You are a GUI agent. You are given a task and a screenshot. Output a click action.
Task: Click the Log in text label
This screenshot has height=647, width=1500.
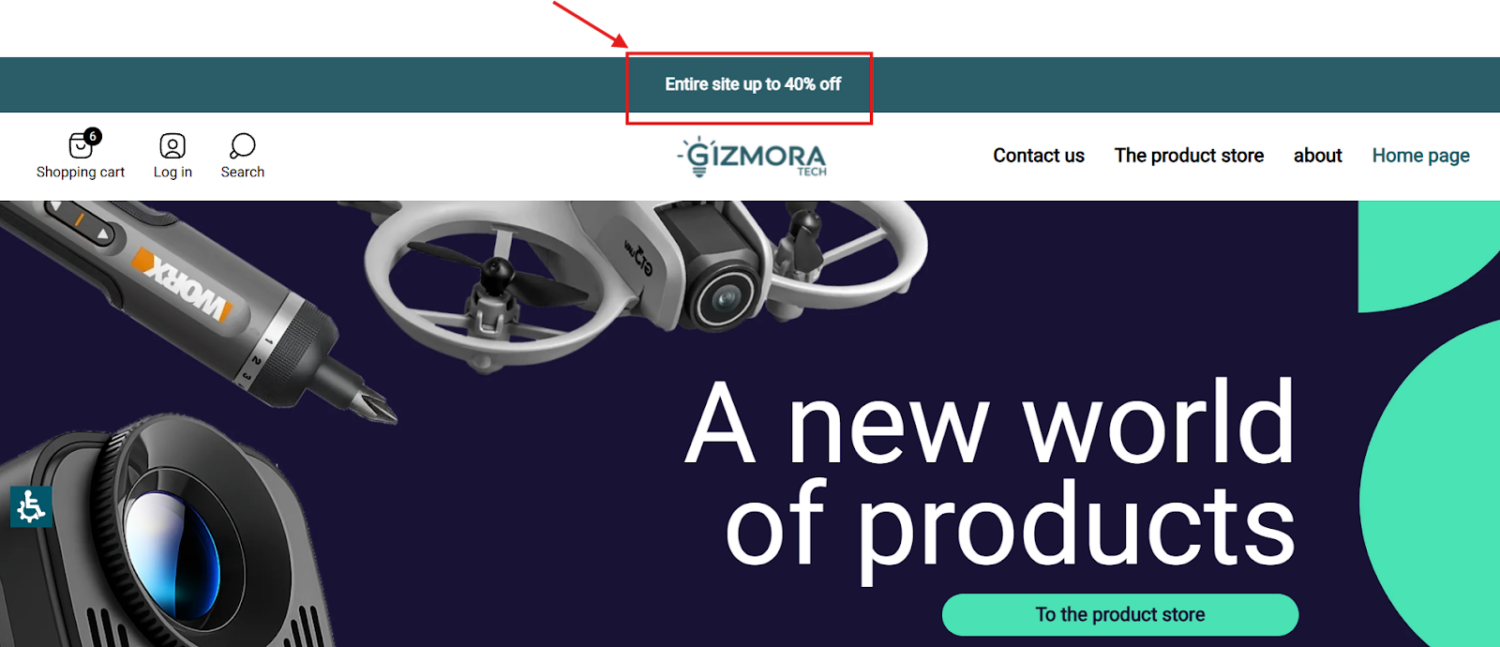pos(172,172)
